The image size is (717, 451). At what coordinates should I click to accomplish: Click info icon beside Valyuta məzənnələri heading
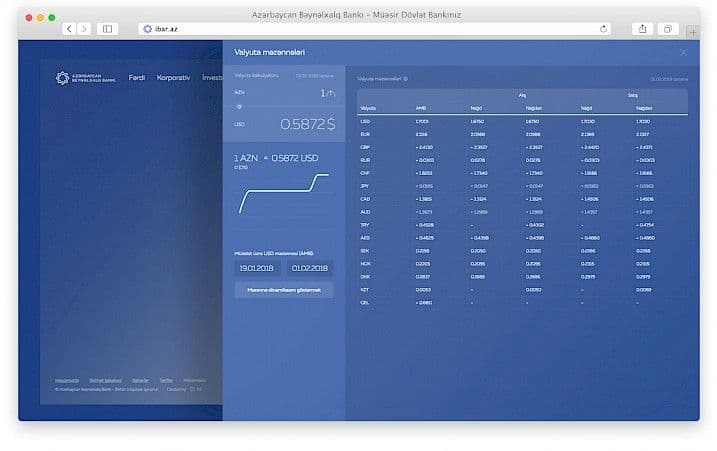405,79
